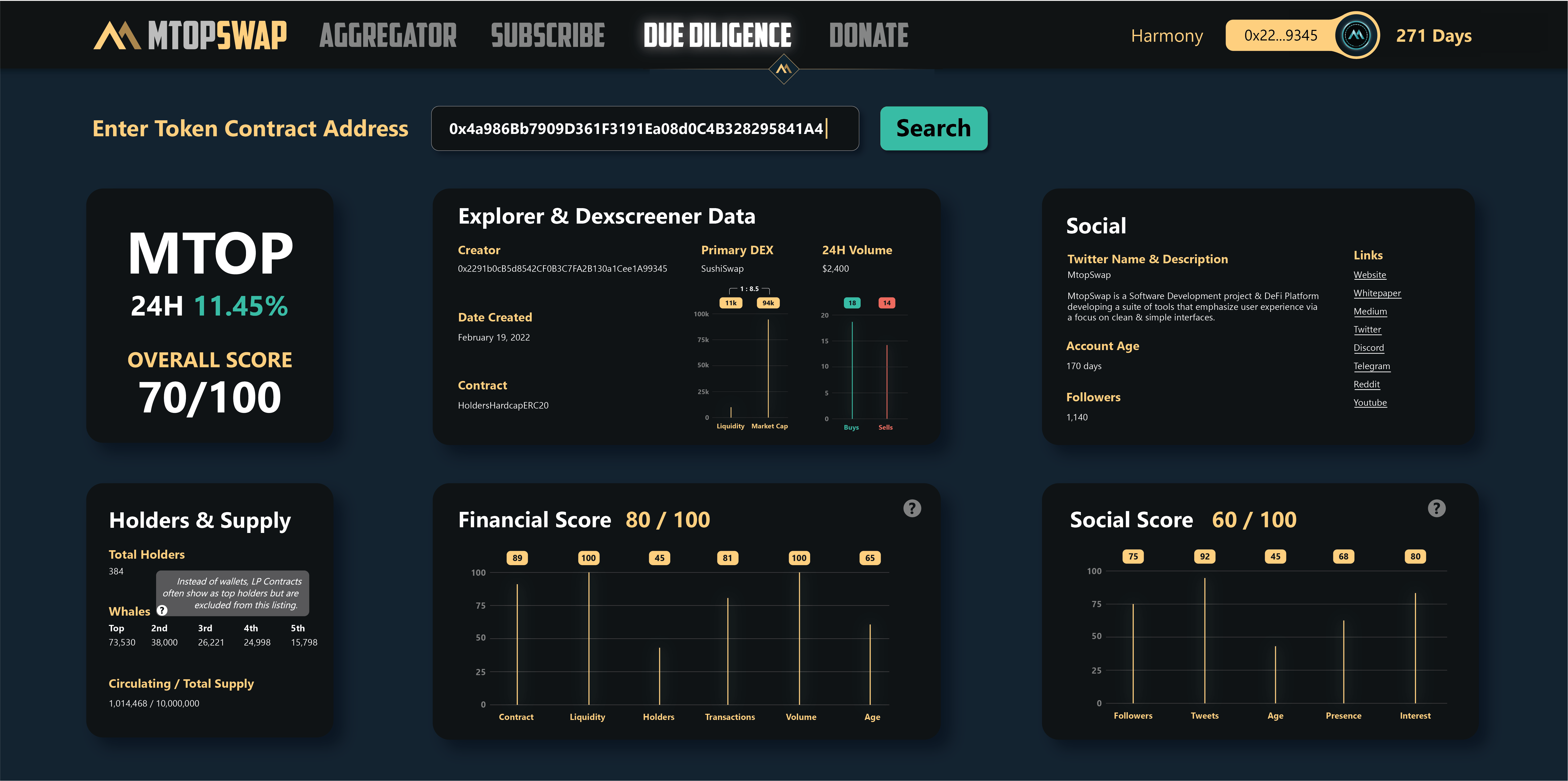The height and width of the screenshot is (781, 1568).
Task: Click the supply value 1,014,468 / 10,000,000
Action: click(154, 704)
